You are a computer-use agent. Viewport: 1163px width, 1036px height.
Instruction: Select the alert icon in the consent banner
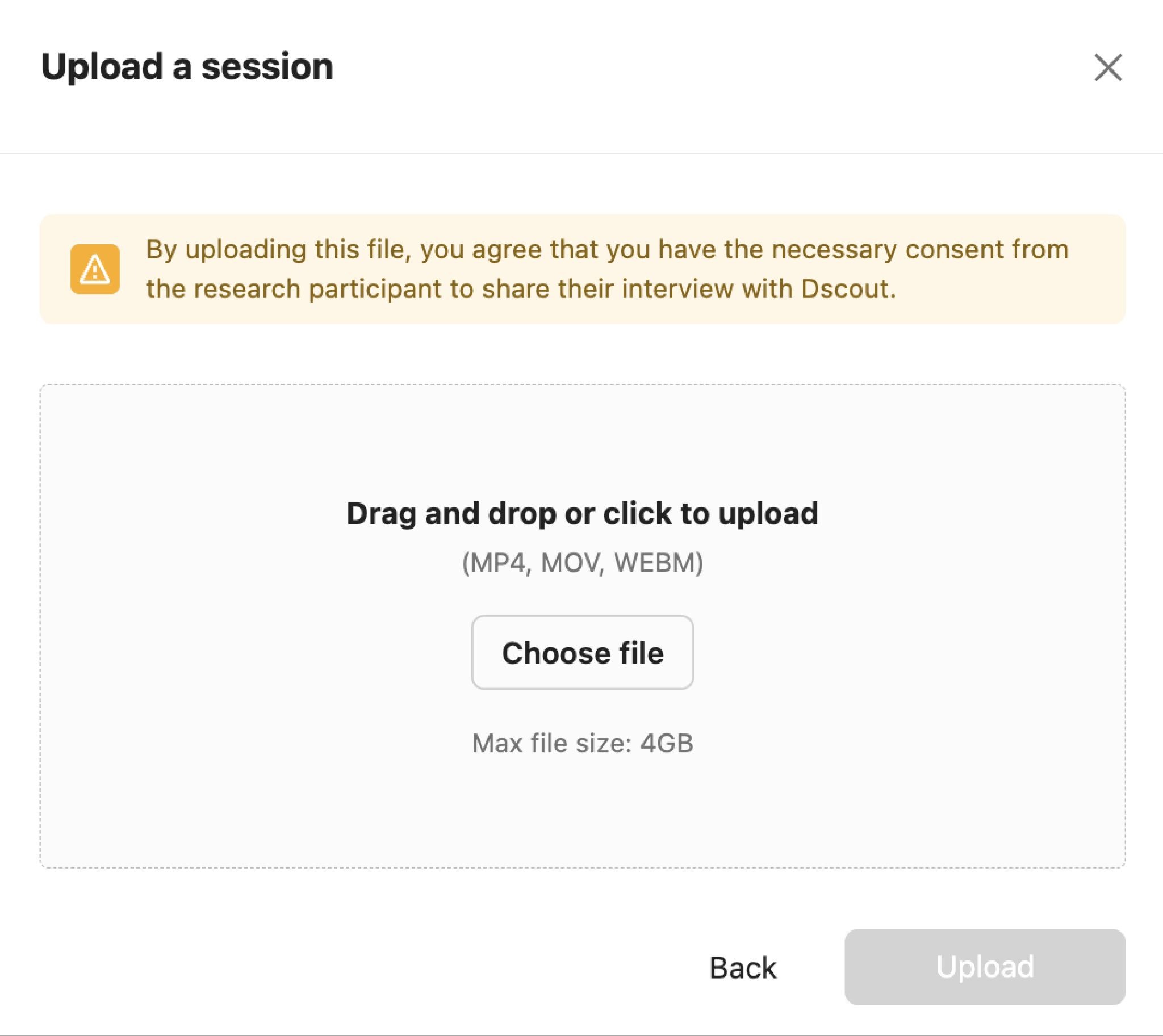95,269
